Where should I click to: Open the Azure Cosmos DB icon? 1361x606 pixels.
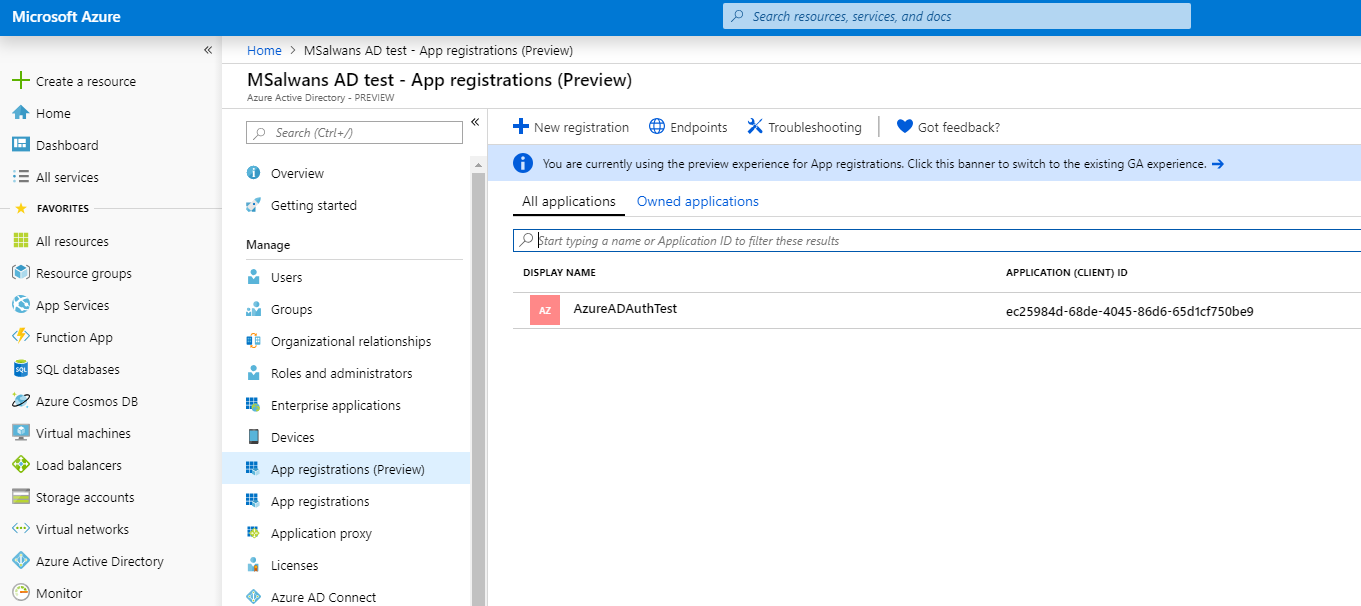pos(20,401)
